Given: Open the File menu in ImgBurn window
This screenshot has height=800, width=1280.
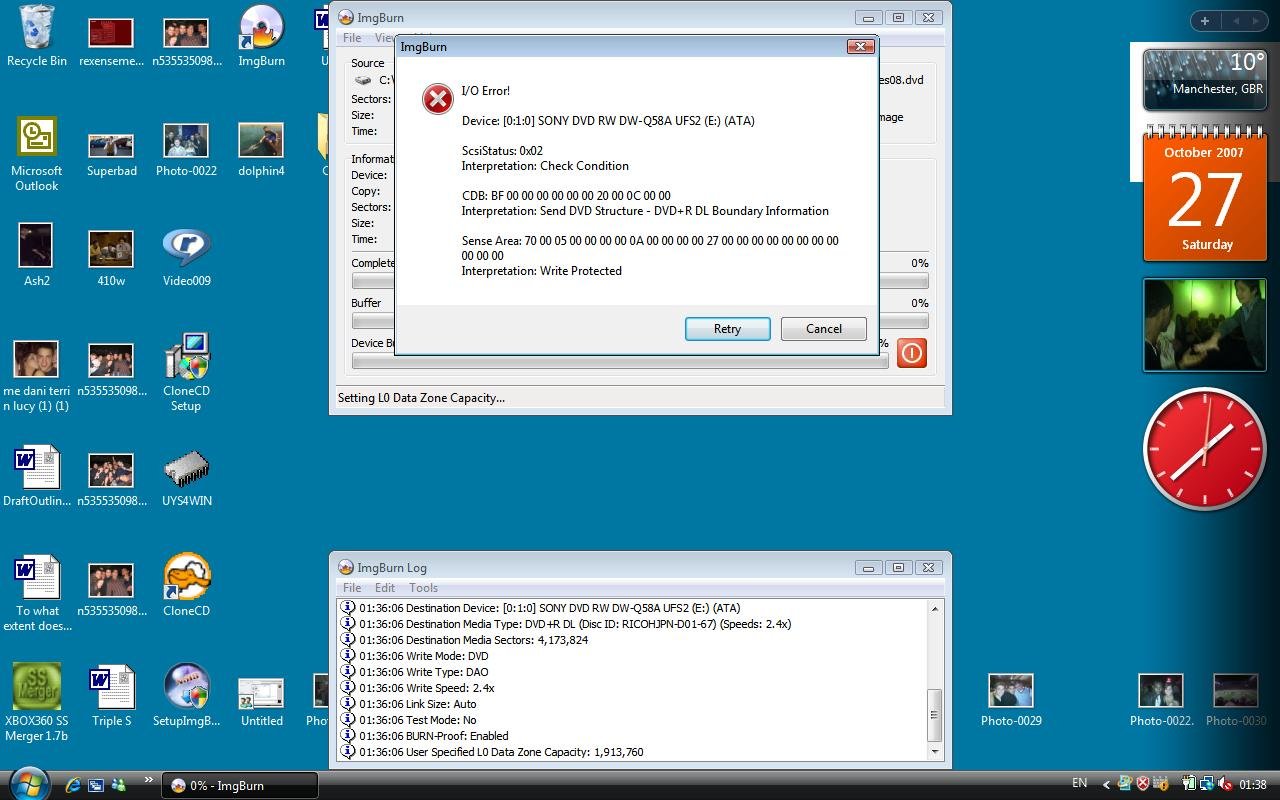Looking at the screenshot, I should click(x=352, y=38).
